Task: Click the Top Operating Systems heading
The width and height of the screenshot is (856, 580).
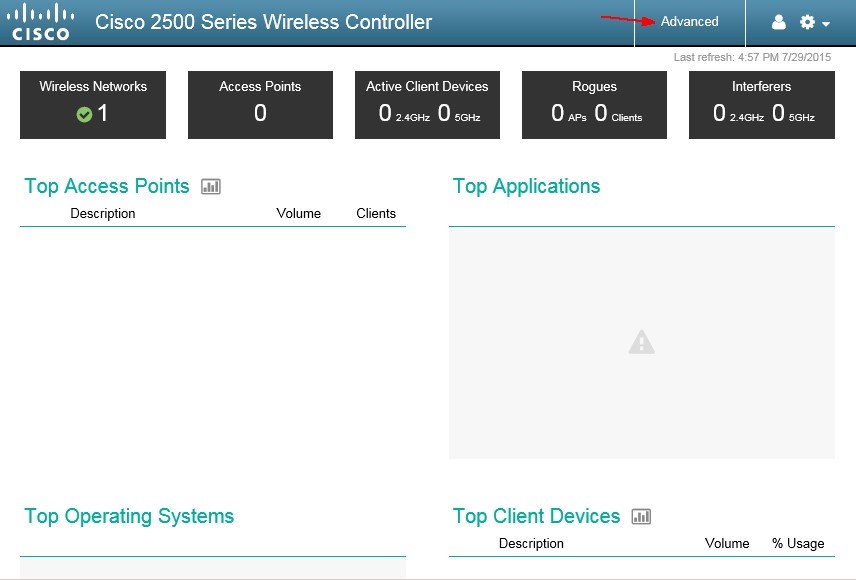Action: click(129, 516)
